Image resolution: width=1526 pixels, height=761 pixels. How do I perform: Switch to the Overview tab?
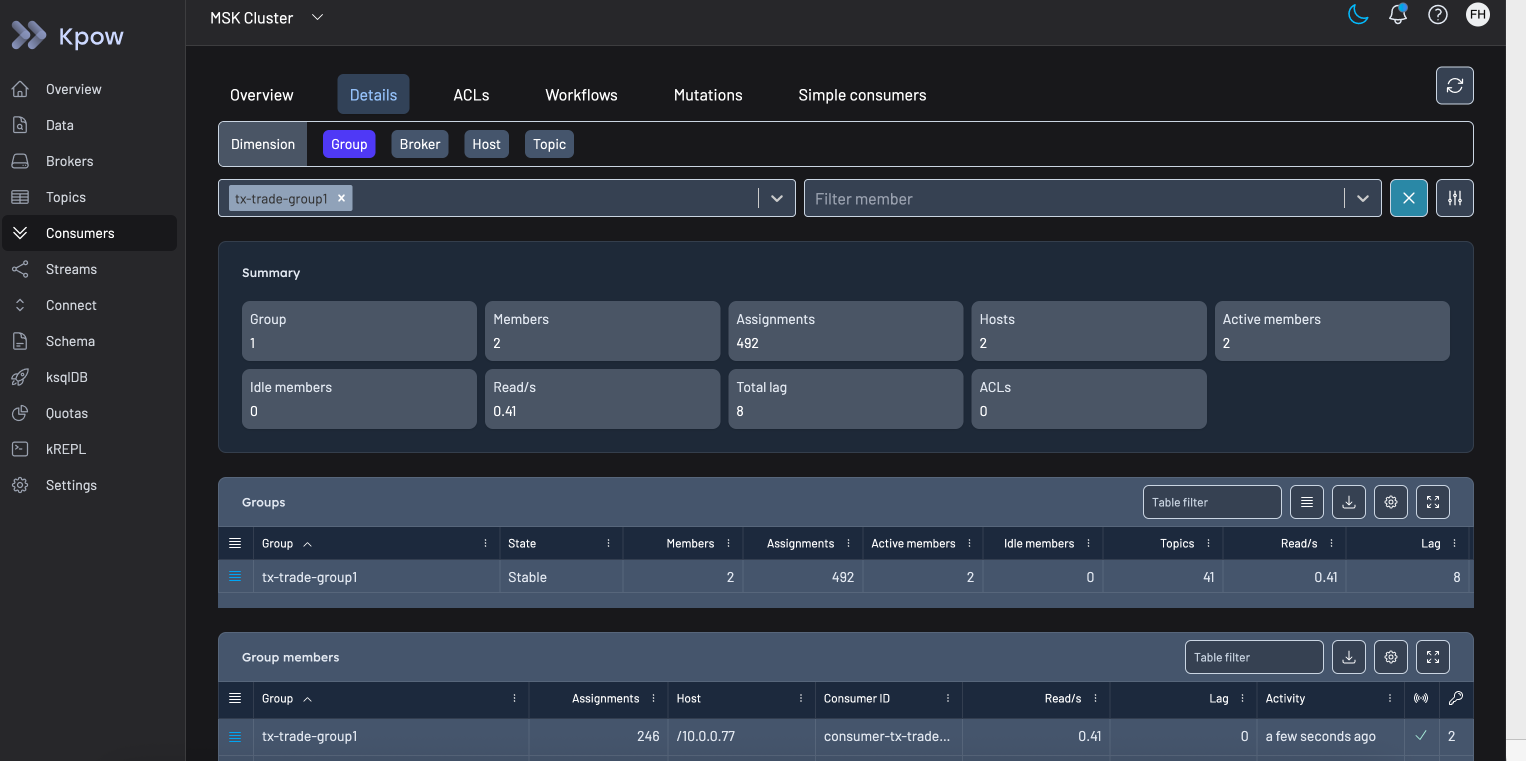[x=262, y=95]
